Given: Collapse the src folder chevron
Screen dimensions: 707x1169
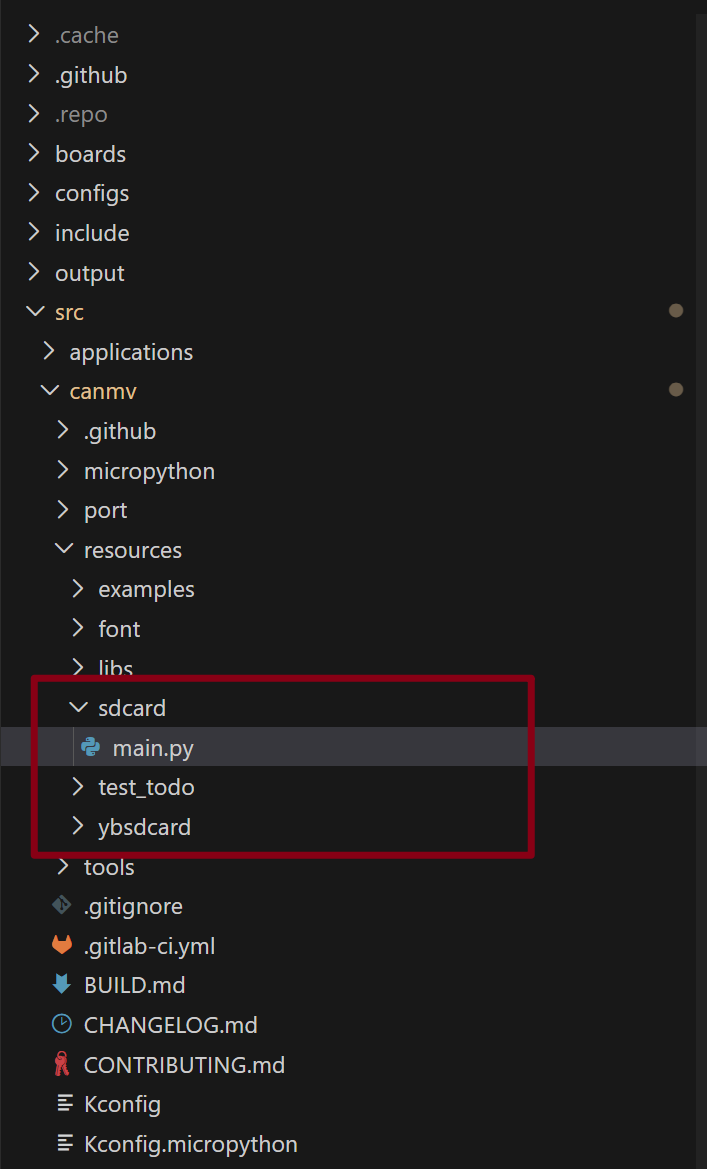Looking at the screenshot, I should pos(34,312).
